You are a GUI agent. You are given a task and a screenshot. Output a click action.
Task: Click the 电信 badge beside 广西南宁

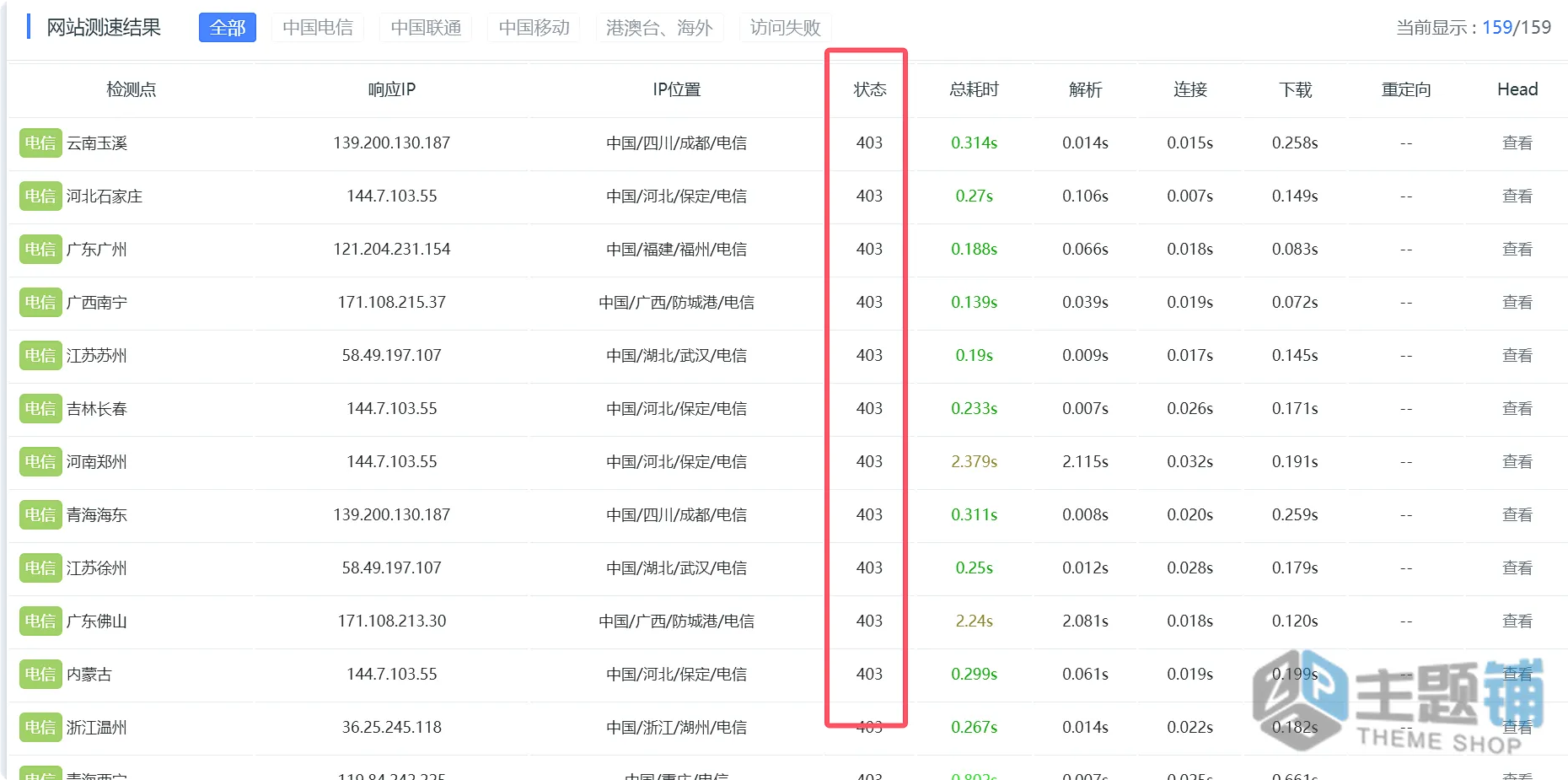click(x=40, y=303)
